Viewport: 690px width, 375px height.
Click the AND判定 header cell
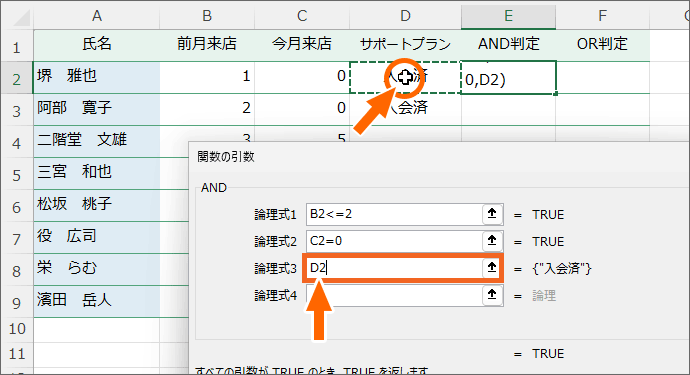coord(508,46)
